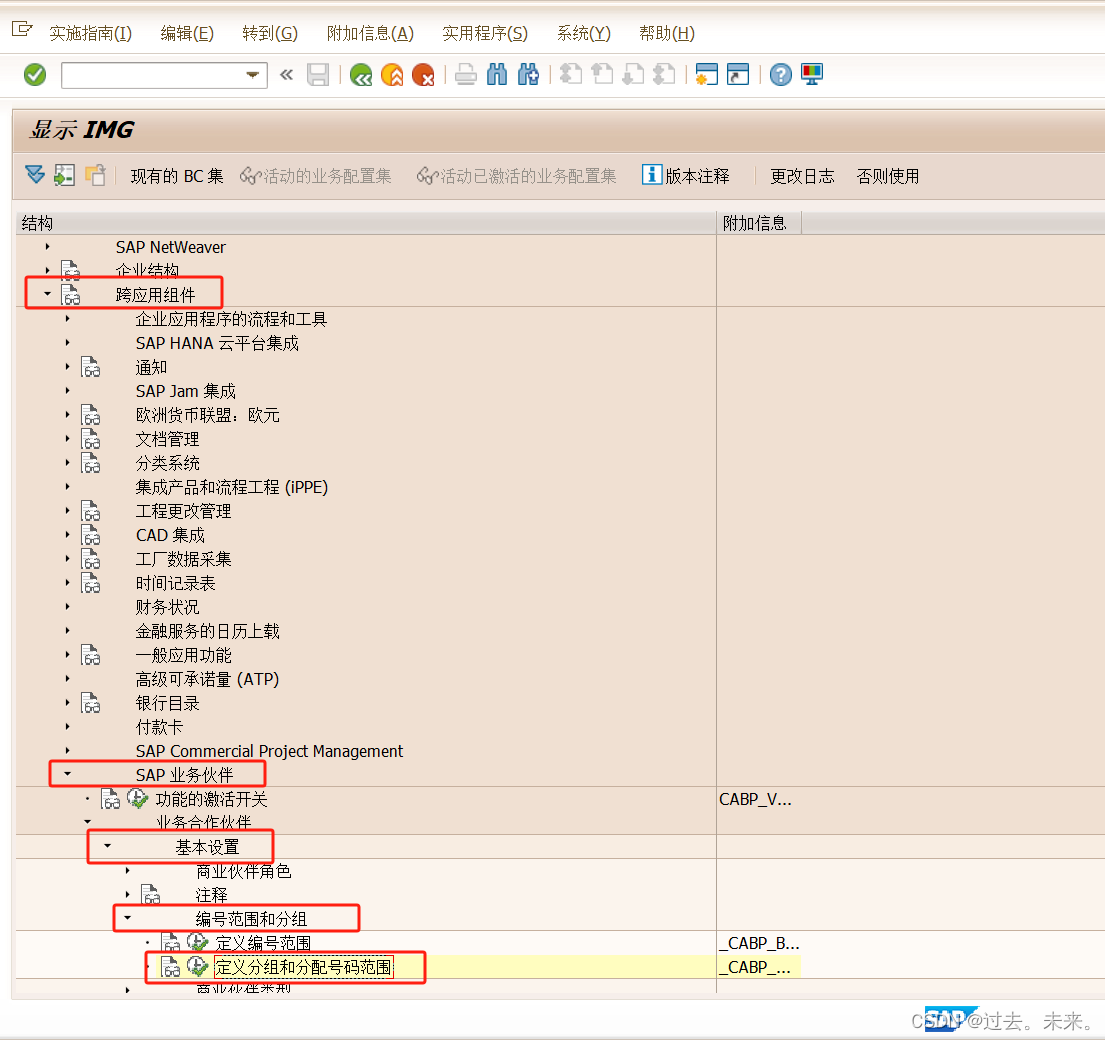Viewport: 1105px width, 1040px height.
Task: Click the folder icon before 现有的 BC 集
Action: tap(95, 175)
